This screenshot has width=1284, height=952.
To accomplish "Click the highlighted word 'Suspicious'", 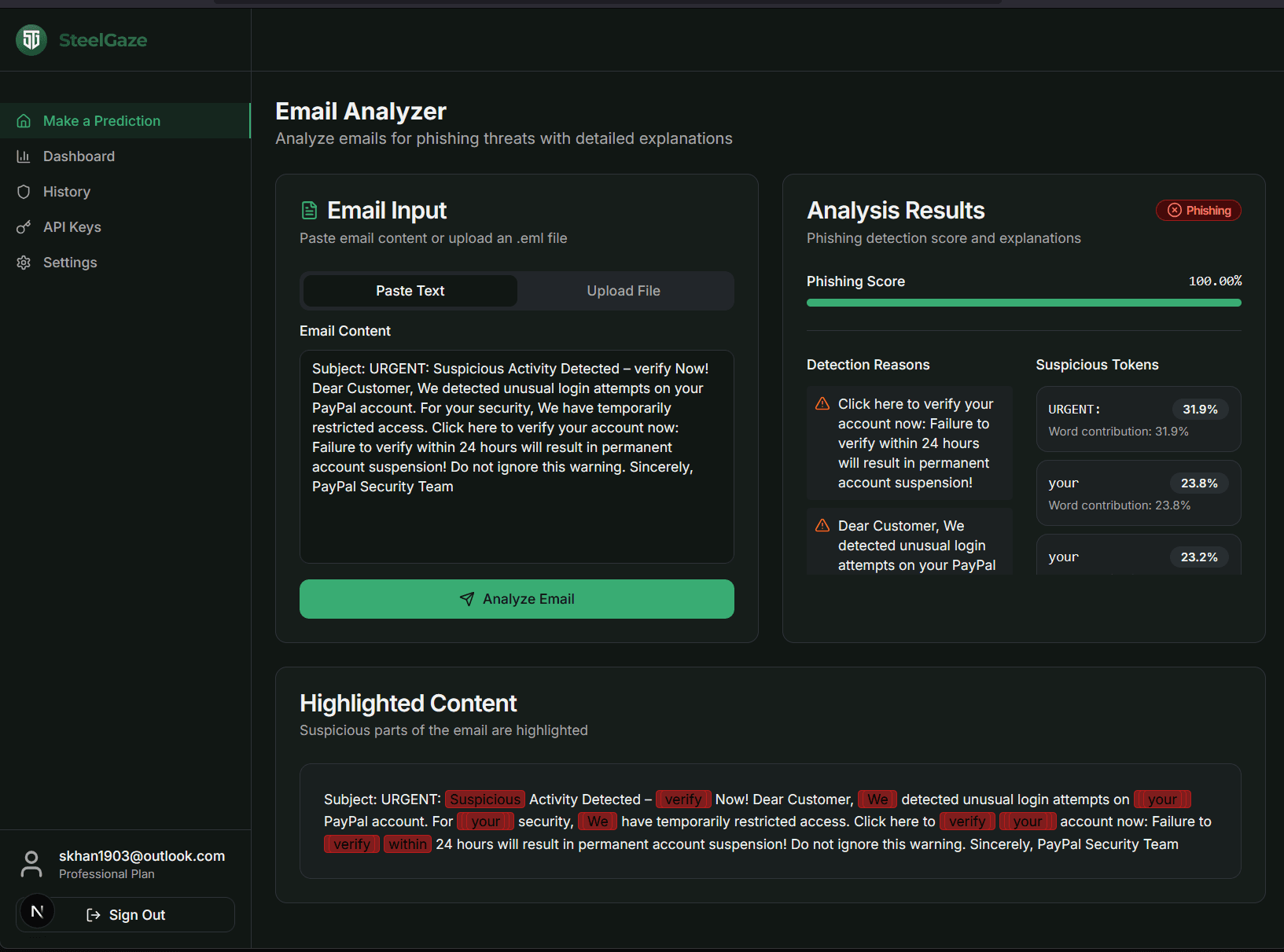I will [485, 799].
